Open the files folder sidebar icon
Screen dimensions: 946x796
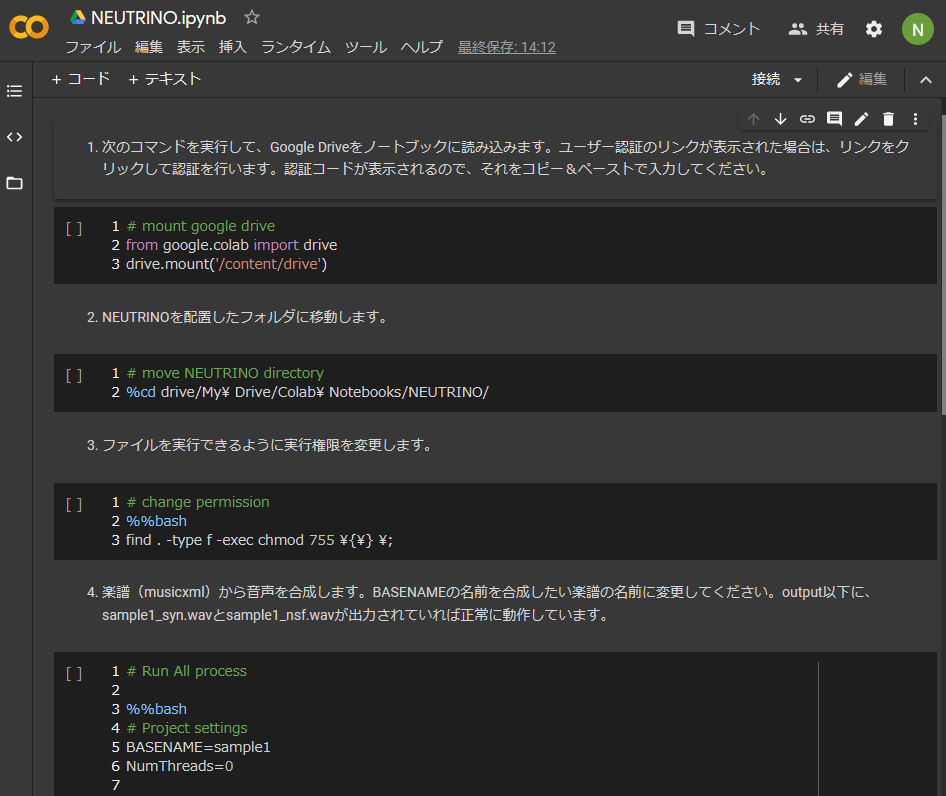point(14,183)
